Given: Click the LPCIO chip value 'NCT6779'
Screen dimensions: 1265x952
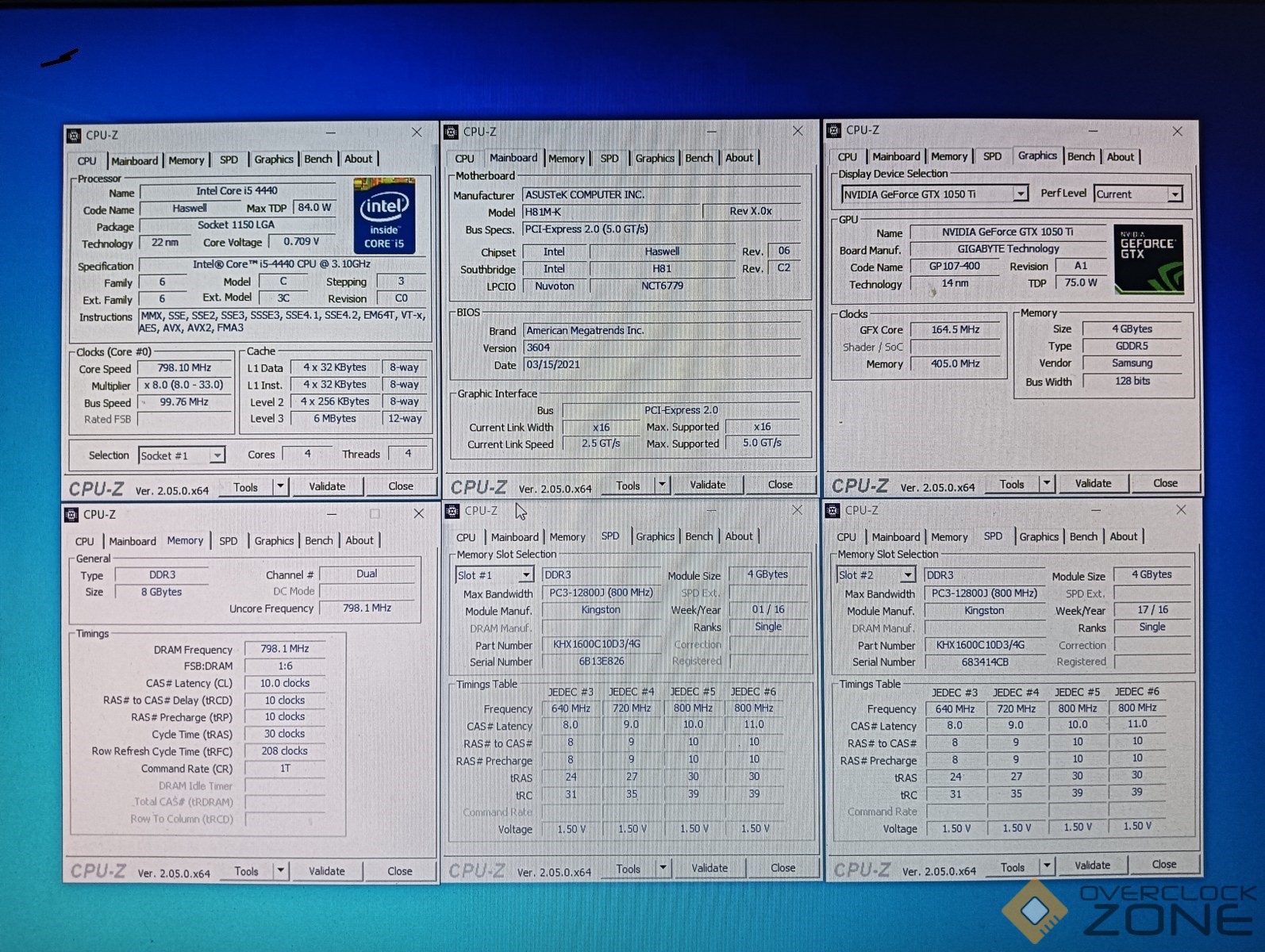Looking at the screenshot, I should tap(663, 286).
